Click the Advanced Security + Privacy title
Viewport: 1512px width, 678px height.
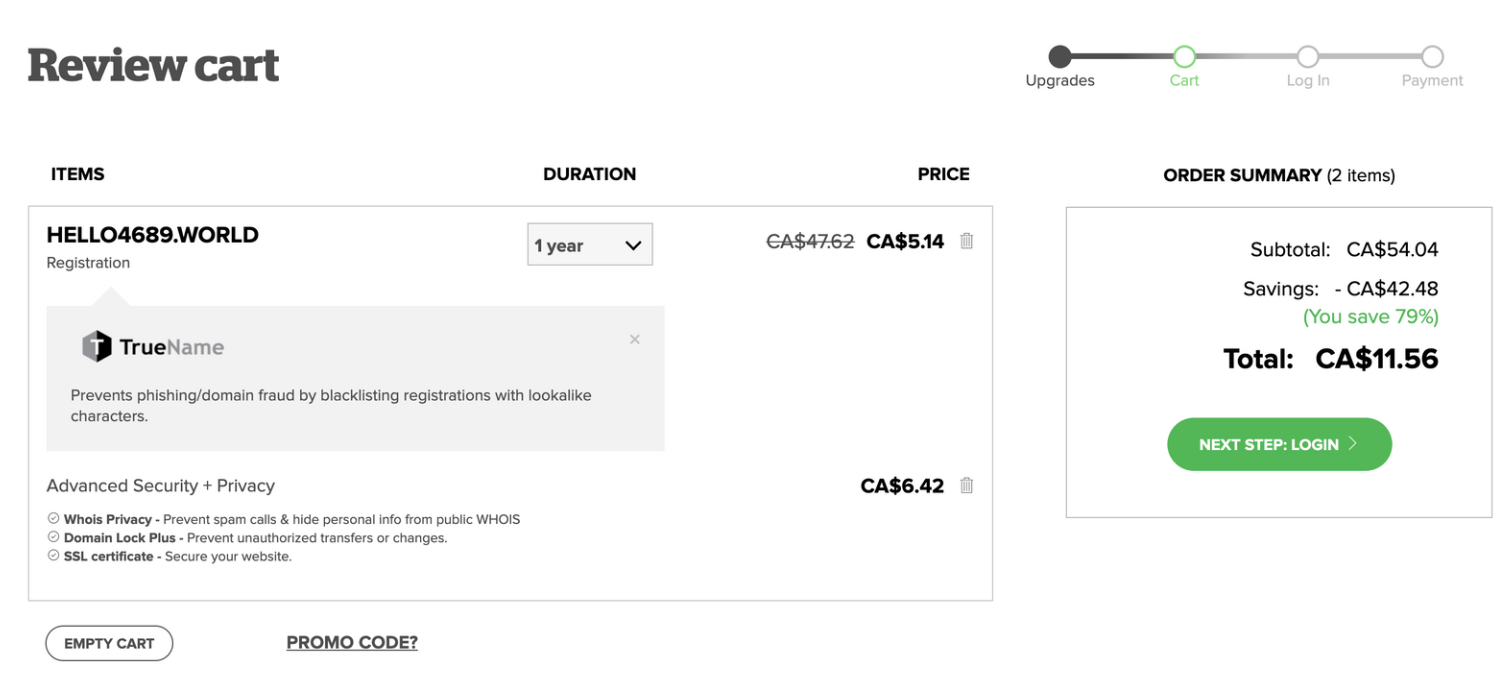coord(160,486)
